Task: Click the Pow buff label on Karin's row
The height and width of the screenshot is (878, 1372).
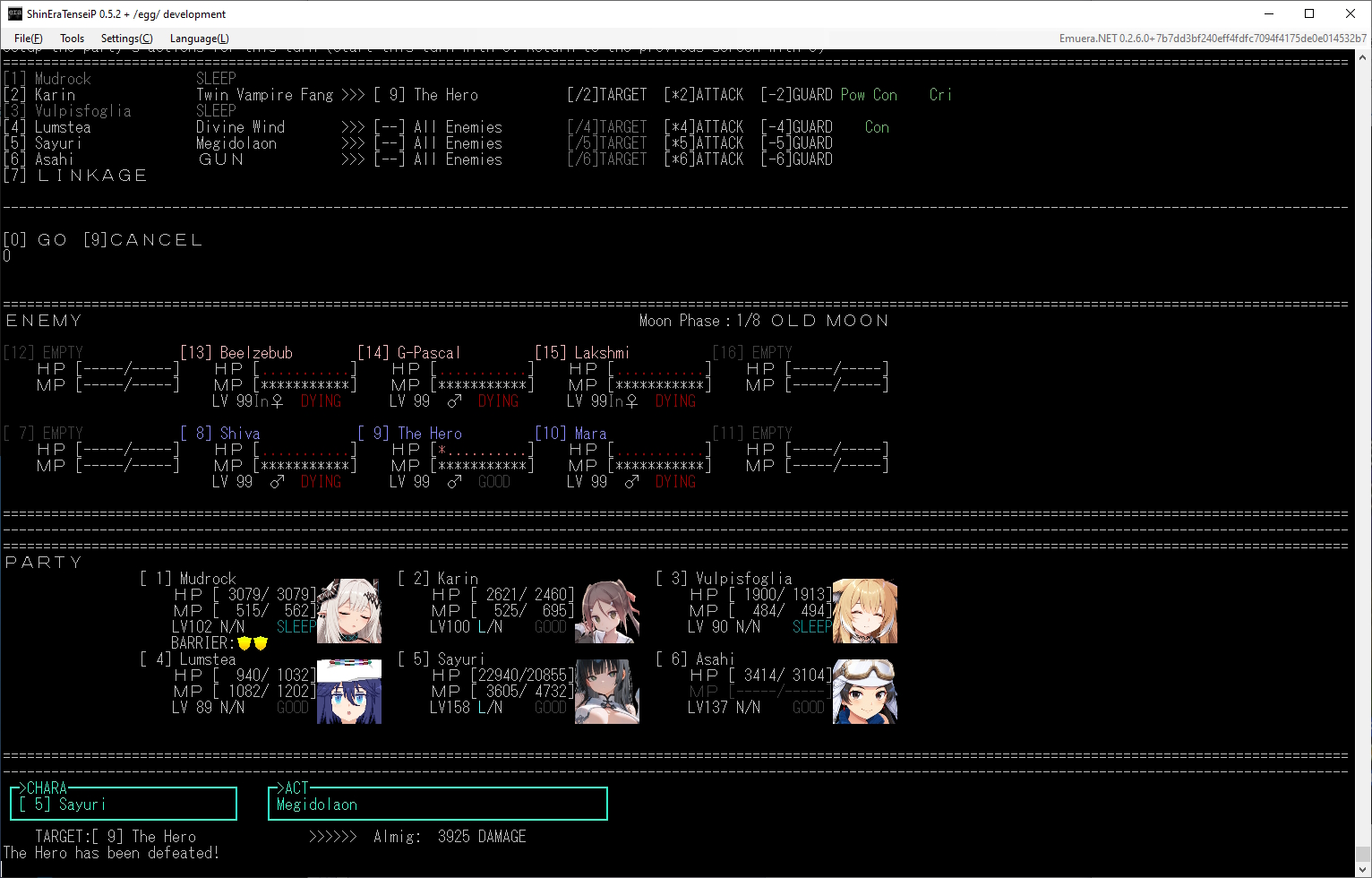Action: point(853,95)
